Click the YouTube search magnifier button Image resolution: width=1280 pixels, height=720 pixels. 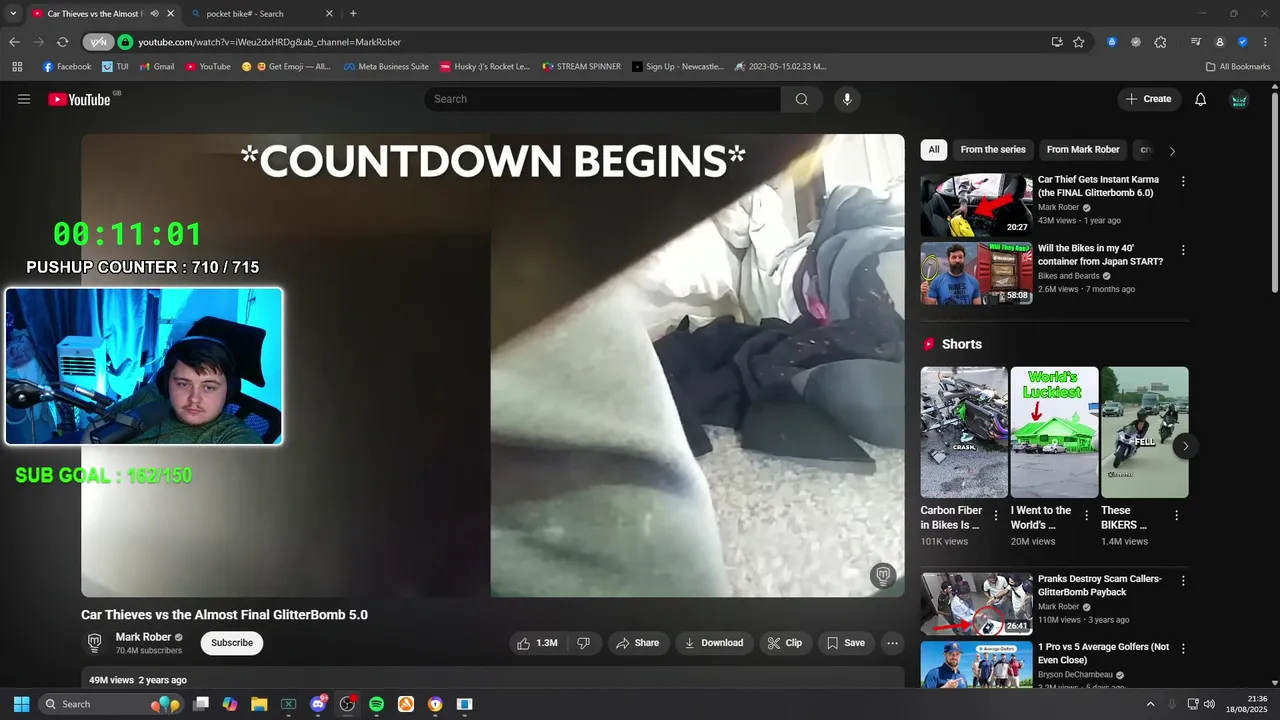[x=802, y=99]
